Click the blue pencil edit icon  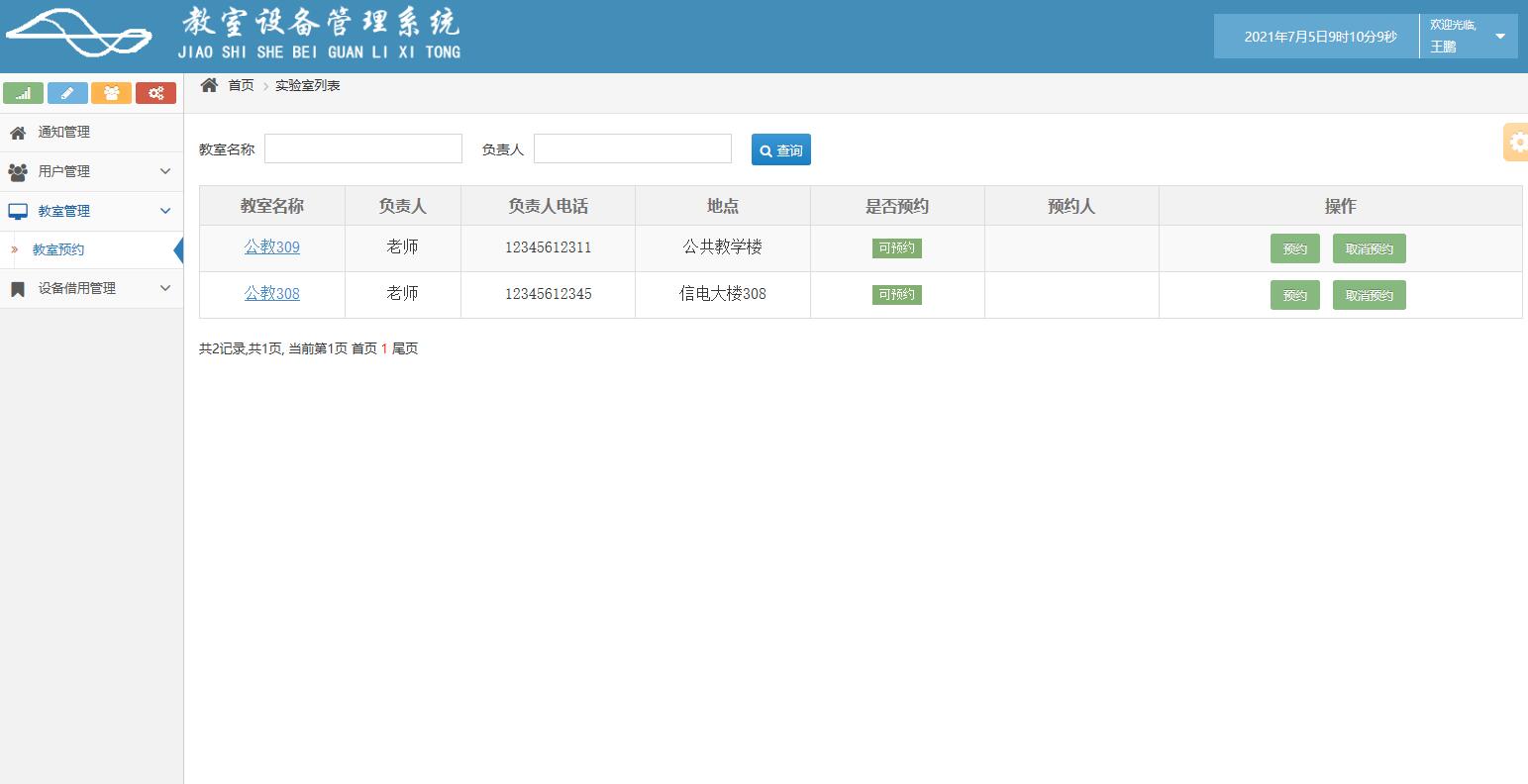click(x=67, y=92)
